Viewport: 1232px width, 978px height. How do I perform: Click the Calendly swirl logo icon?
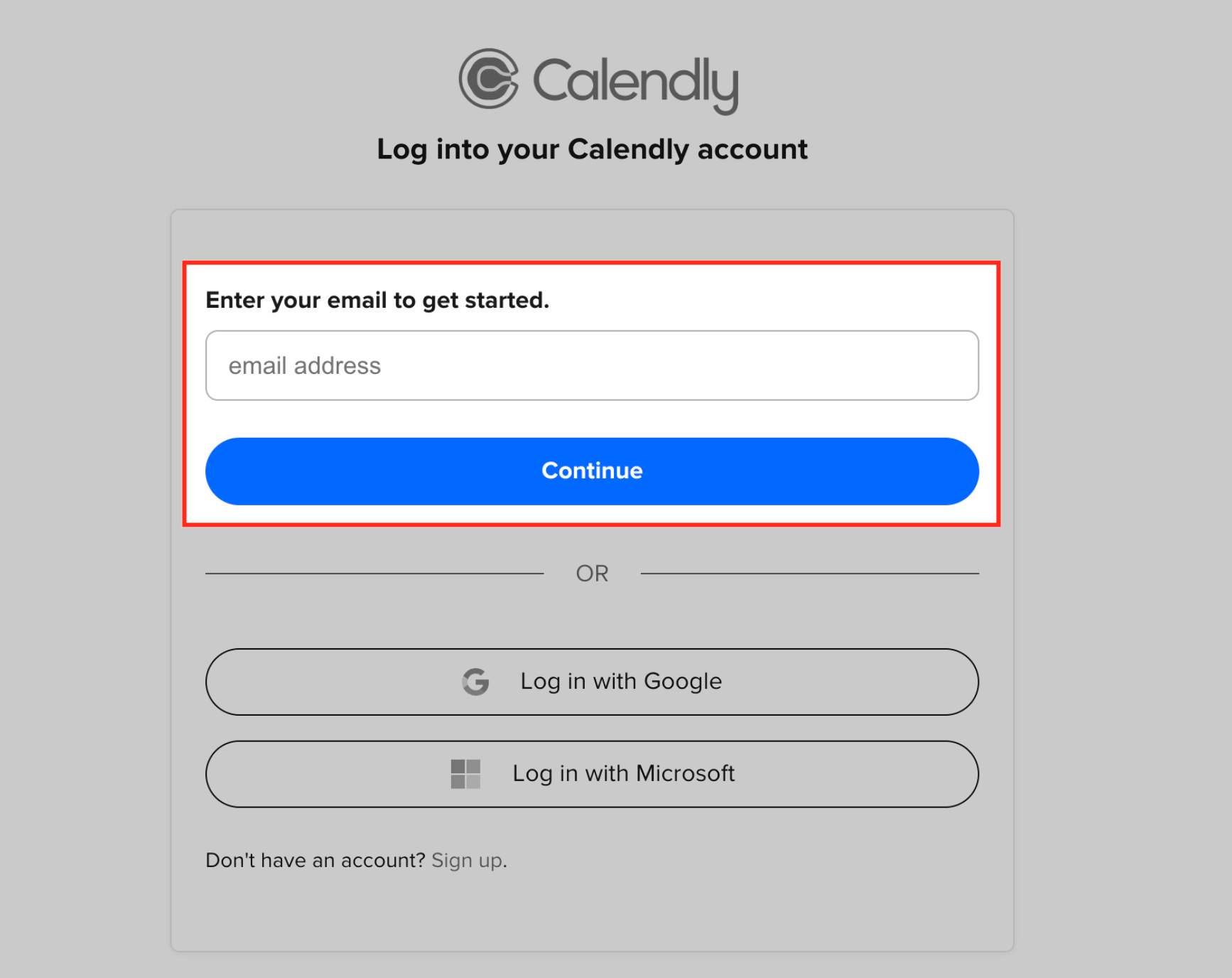tap(489, 79)
